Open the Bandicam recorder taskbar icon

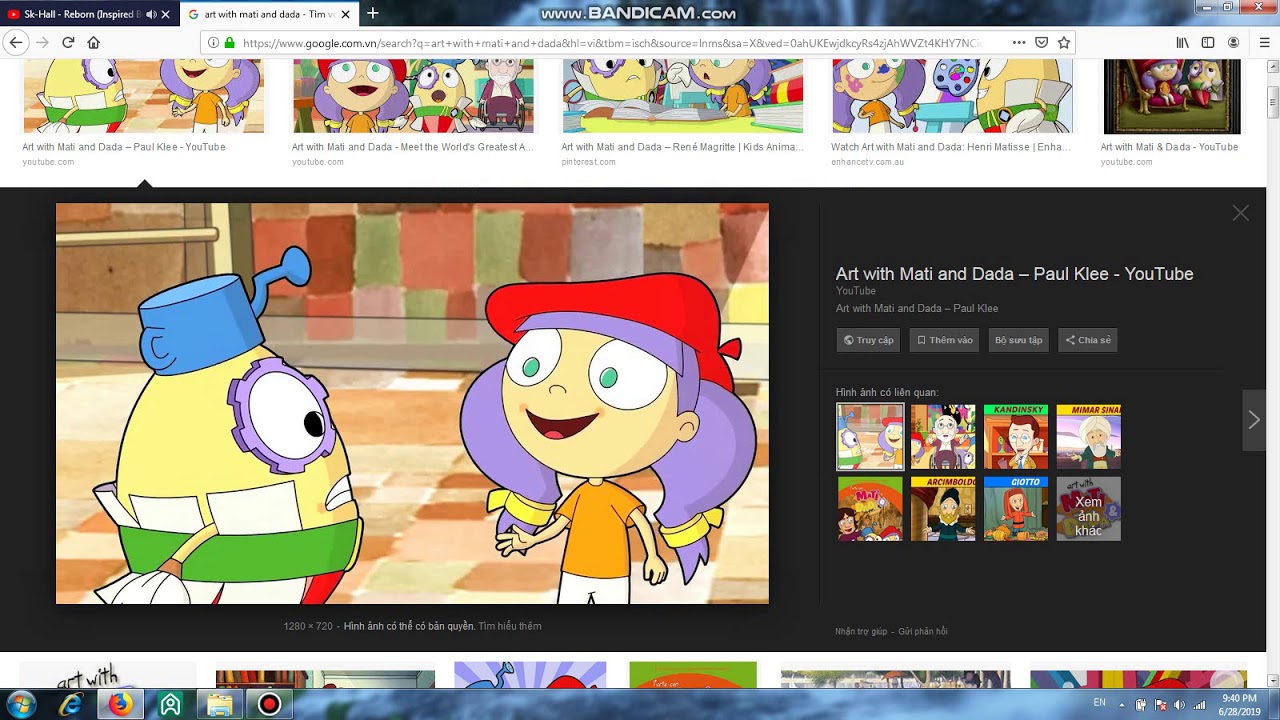pos(269,704)
